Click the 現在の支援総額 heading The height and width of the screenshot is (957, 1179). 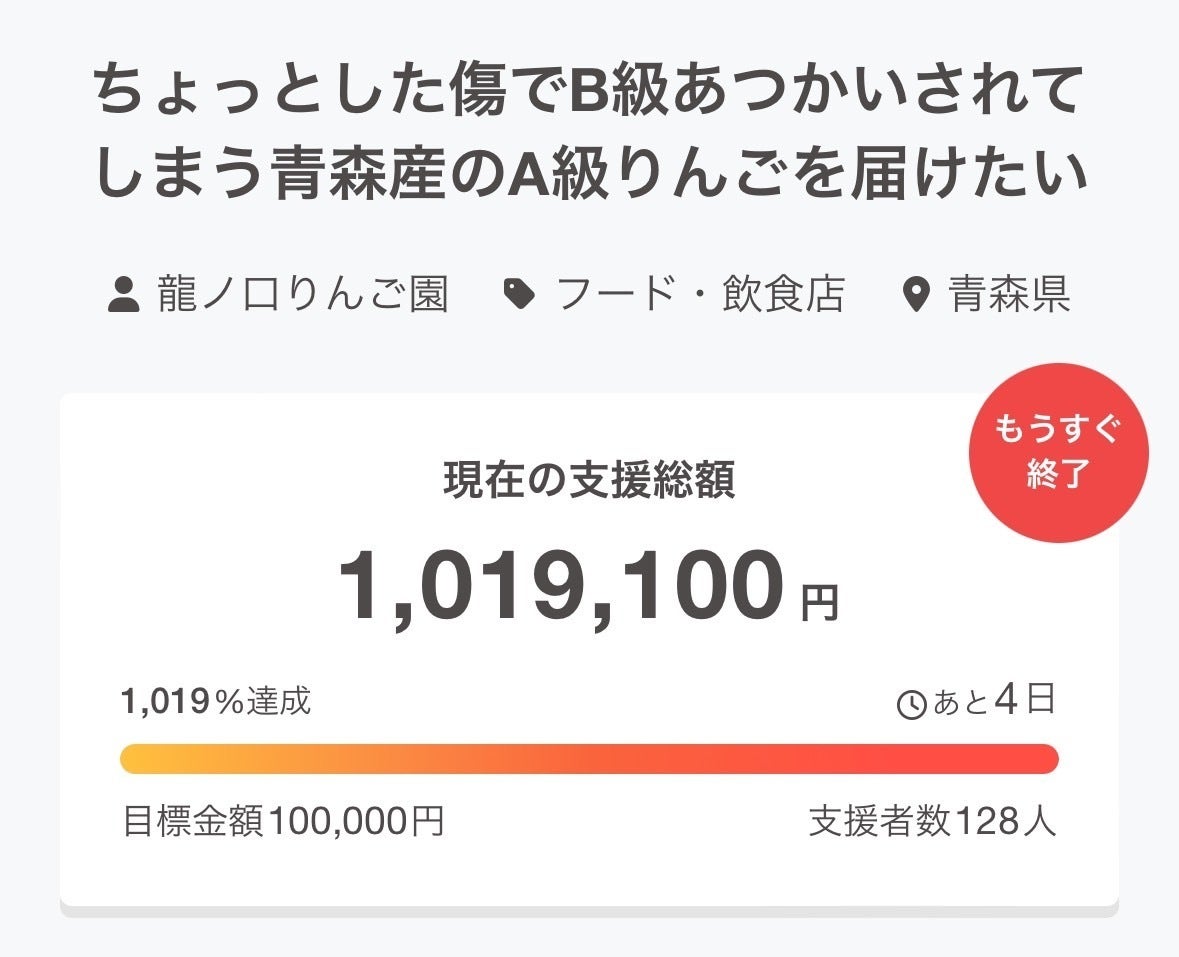coord(589,481)
